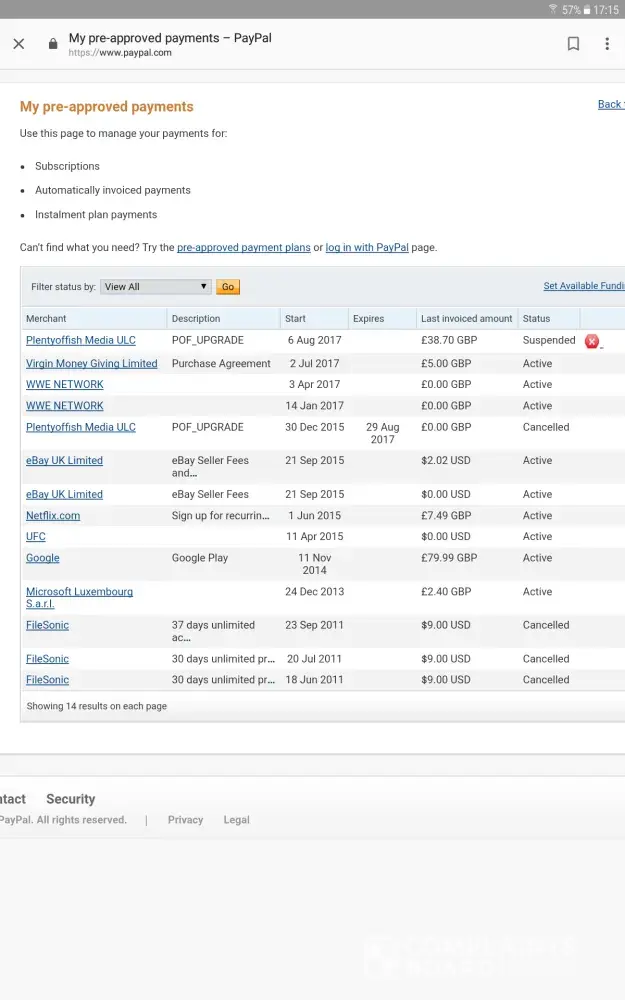Open the Filter status View All dropdown
Viewport: 625px width, 1000px height.
pyautogui.click(x=156, y=287)
